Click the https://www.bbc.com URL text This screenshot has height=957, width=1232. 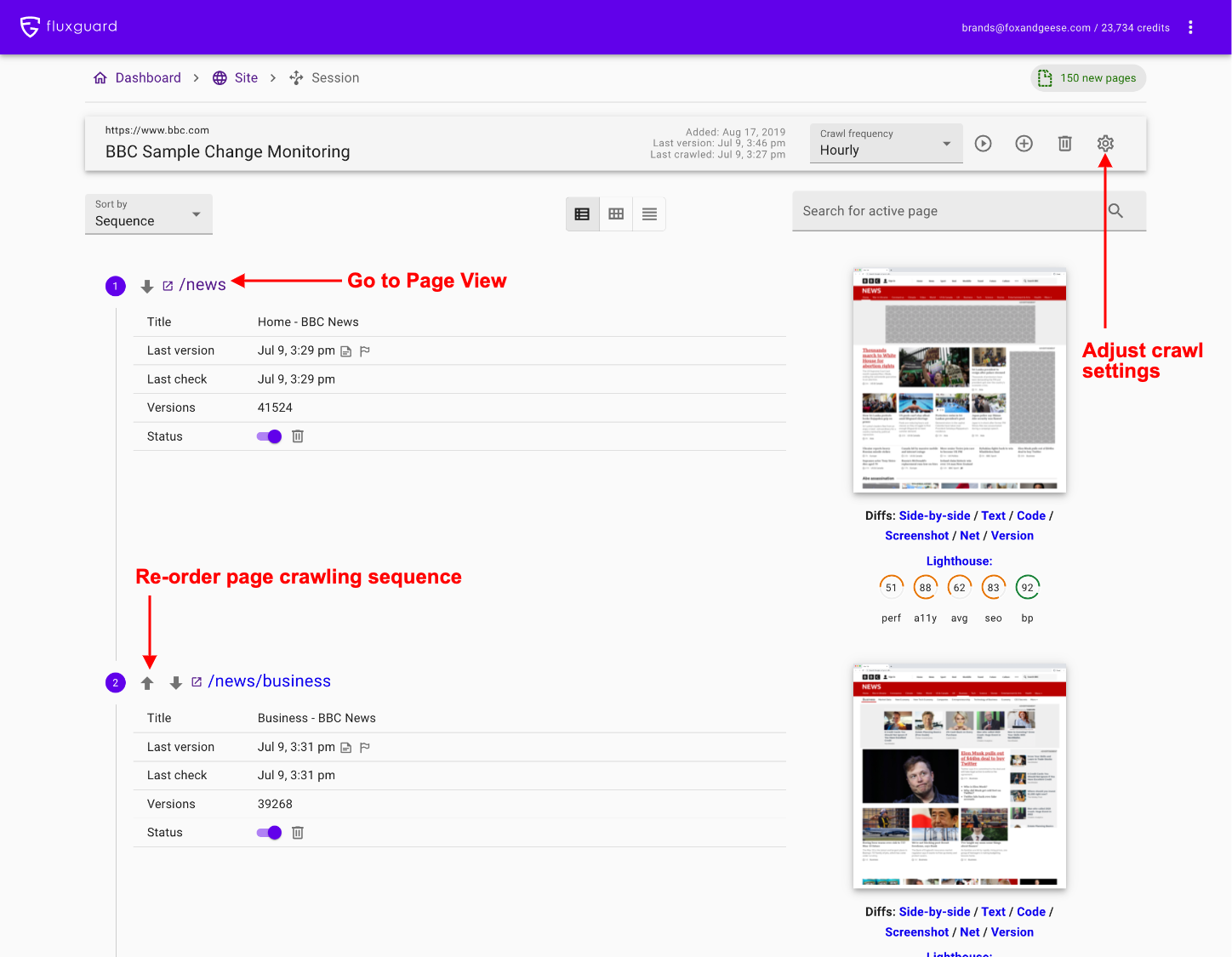point(157,130)
